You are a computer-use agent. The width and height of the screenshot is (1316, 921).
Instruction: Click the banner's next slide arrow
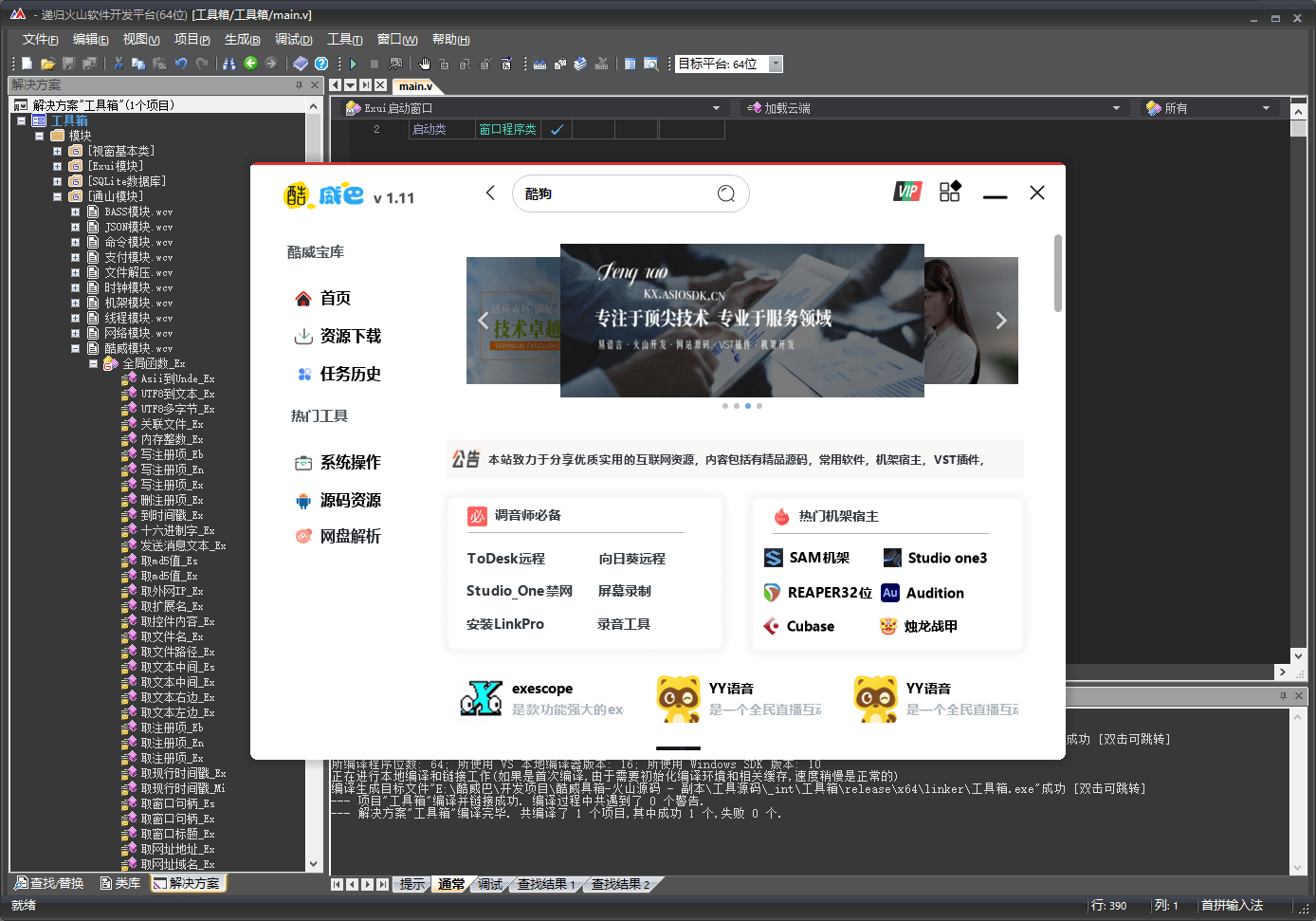[x=1001, y=321]
